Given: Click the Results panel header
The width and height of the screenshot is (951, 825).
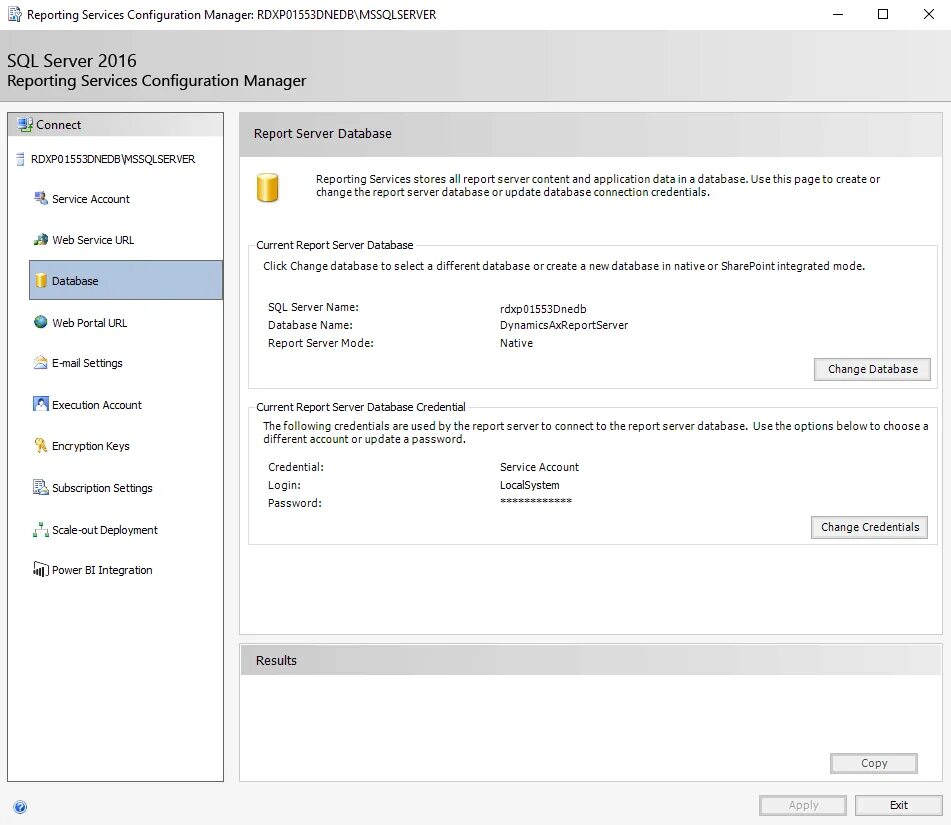Looking at the screenshot, I should point(591,660).
